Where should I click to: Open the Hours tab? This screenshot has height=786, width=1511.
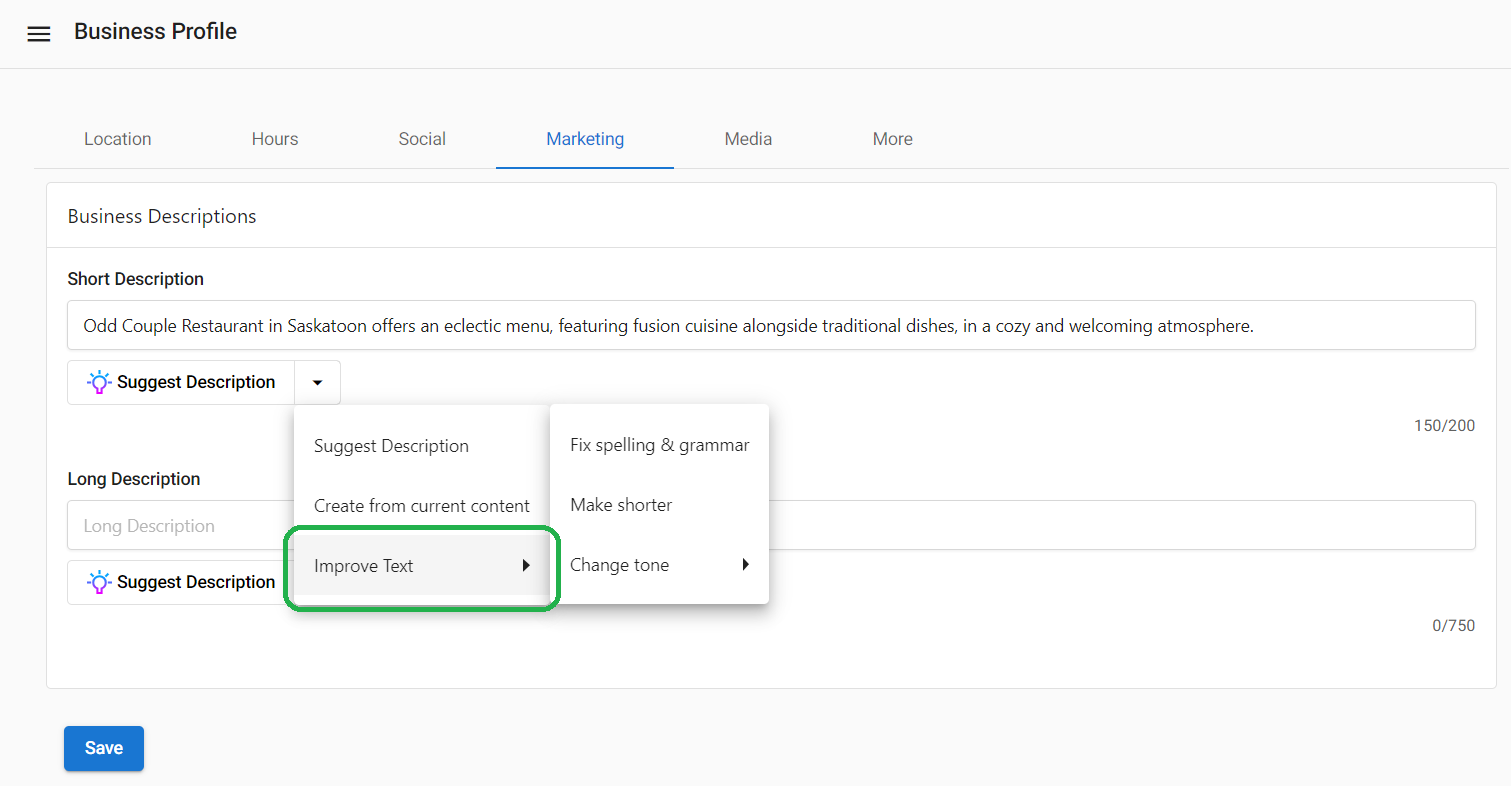274,139
